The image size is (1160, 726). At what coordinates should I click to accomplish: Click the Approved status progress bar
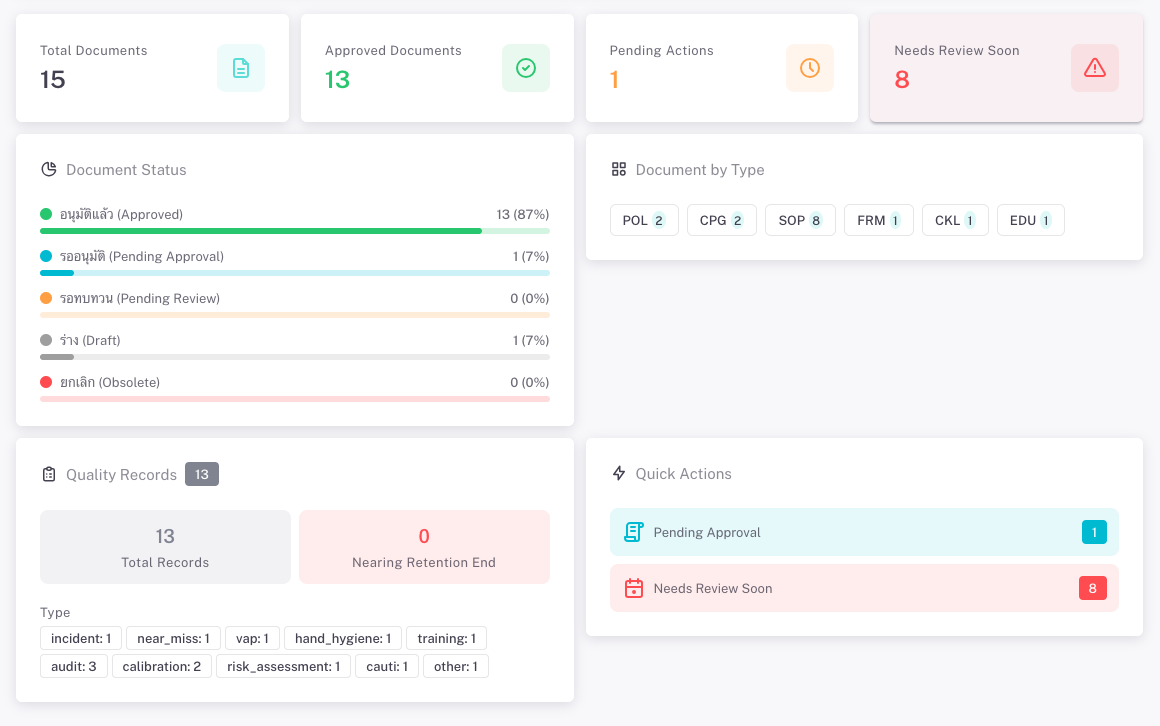294,231
